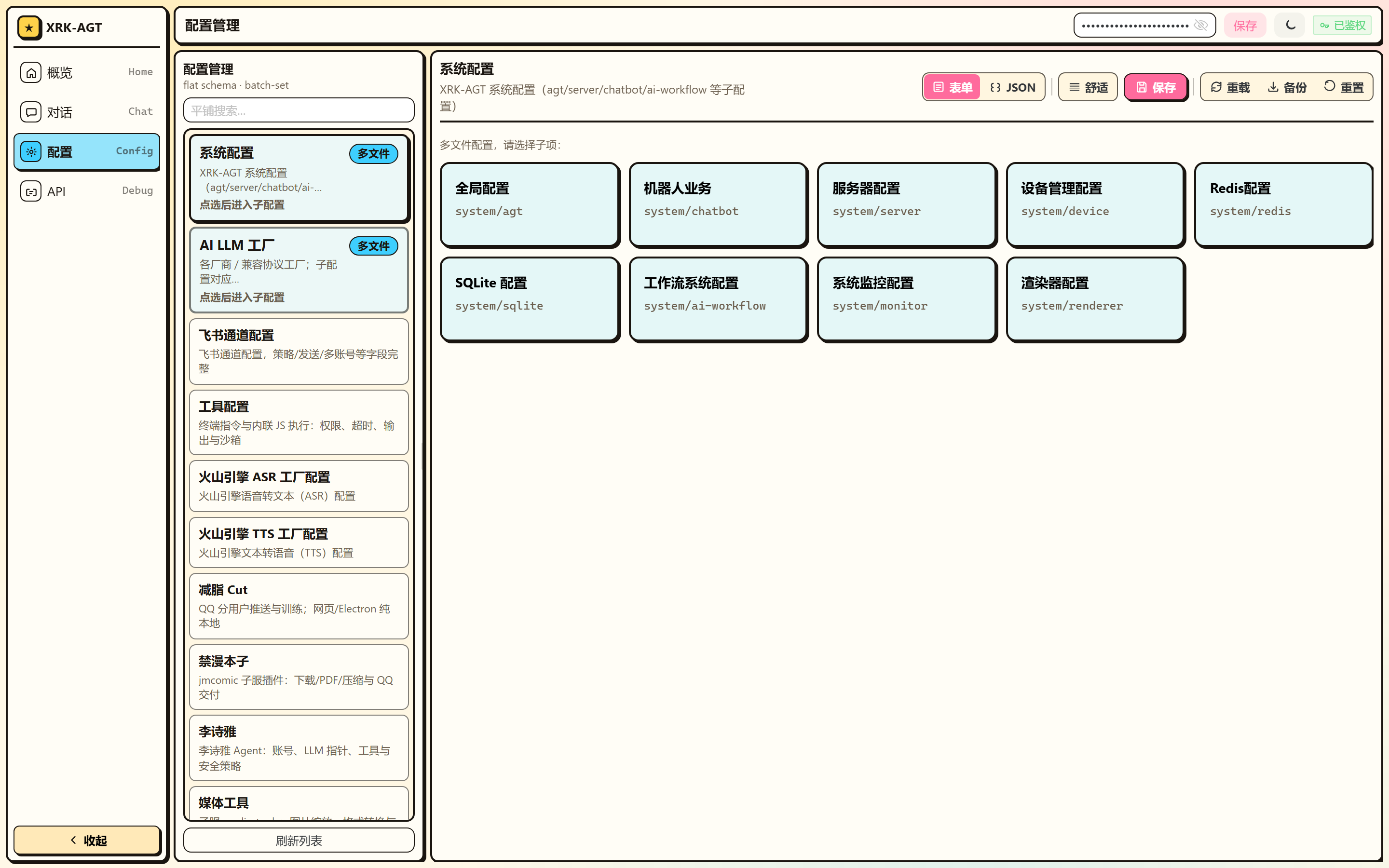Screen dimensions: 1389x868
Task: Toggle 舒适 density mode
Action: (1088, 87)
